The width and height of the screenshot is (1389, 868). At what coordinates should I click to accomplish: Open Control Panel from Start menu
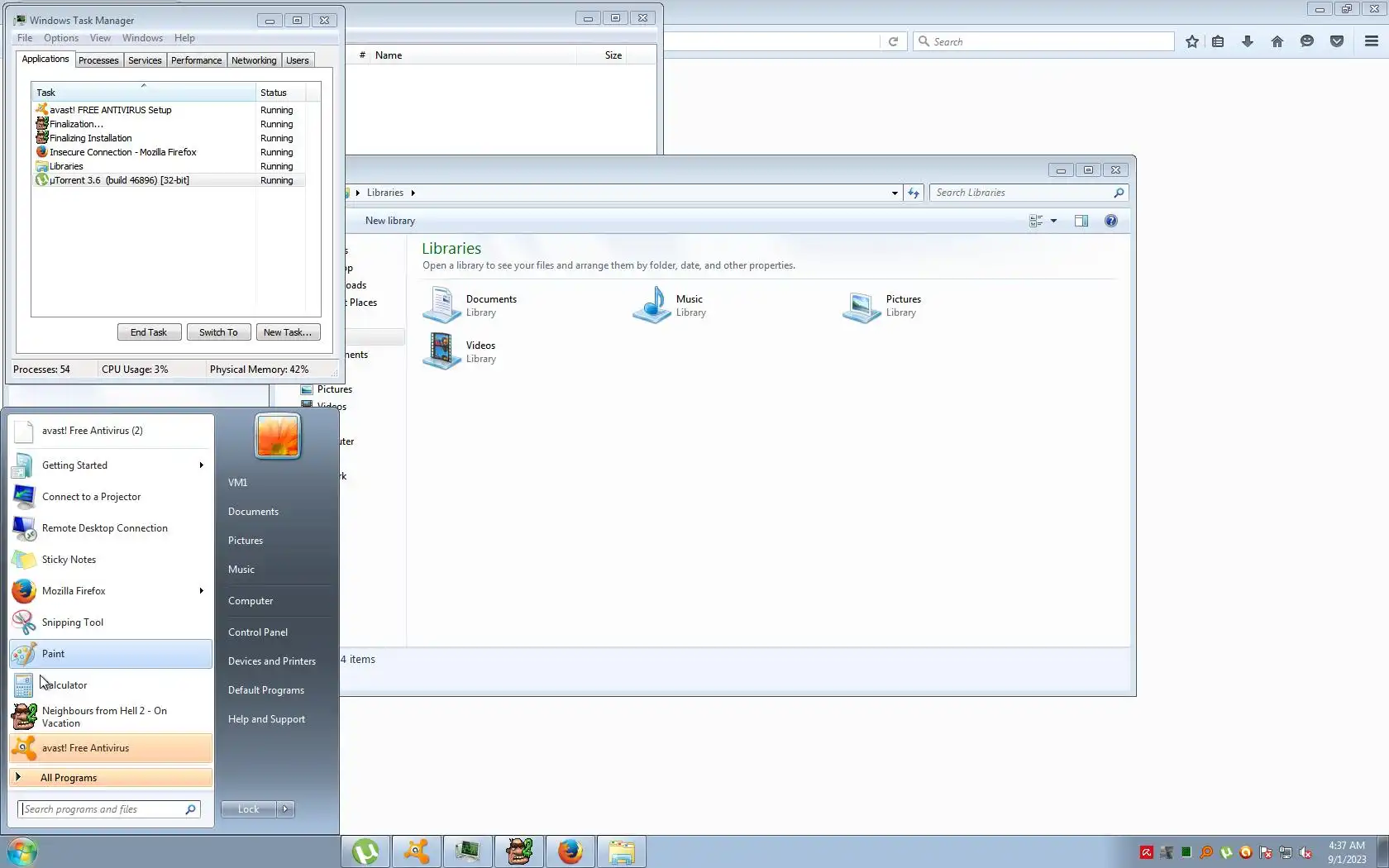pos(258,632)
